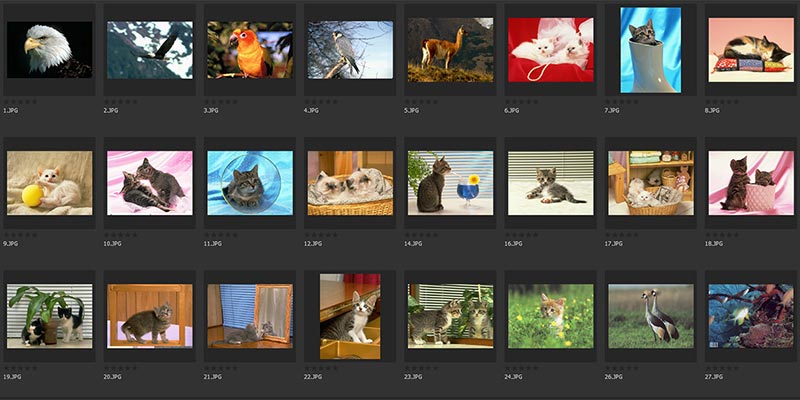Select white kitten with yellow ball thumbnail

(49, 183)
